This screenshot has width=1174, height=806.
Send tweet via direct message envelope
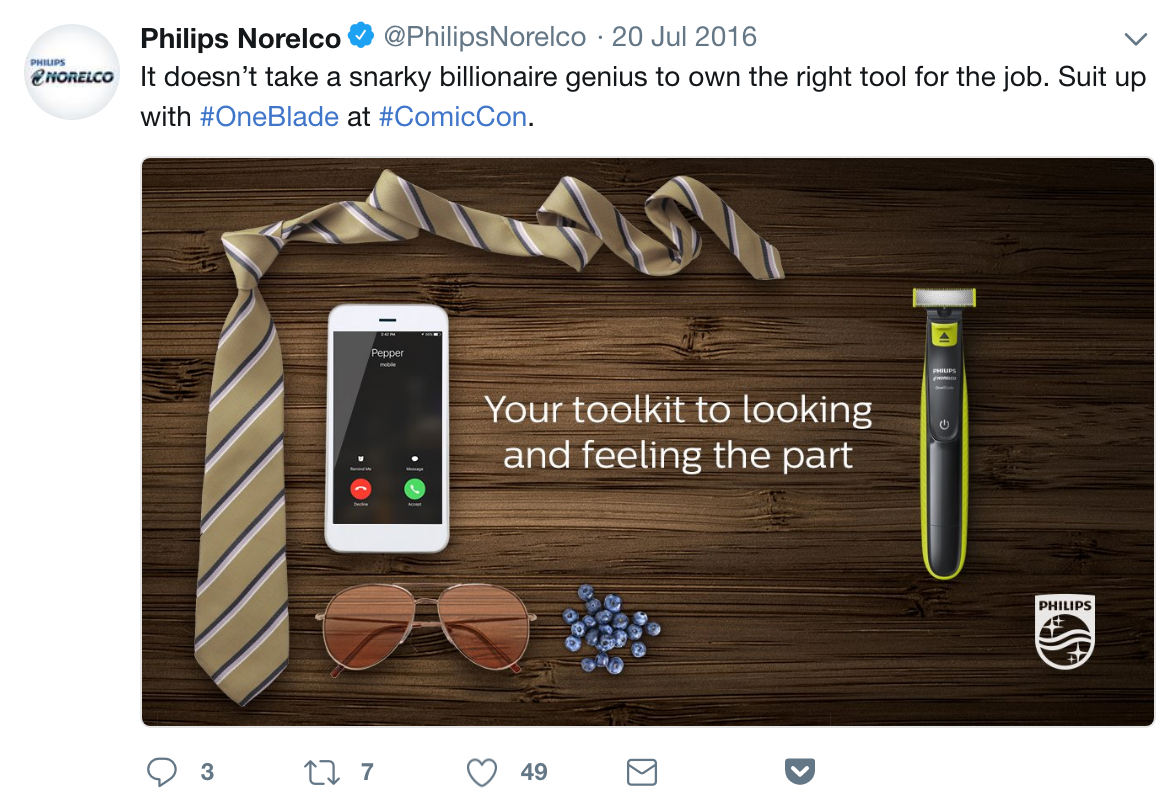(642, 772)
